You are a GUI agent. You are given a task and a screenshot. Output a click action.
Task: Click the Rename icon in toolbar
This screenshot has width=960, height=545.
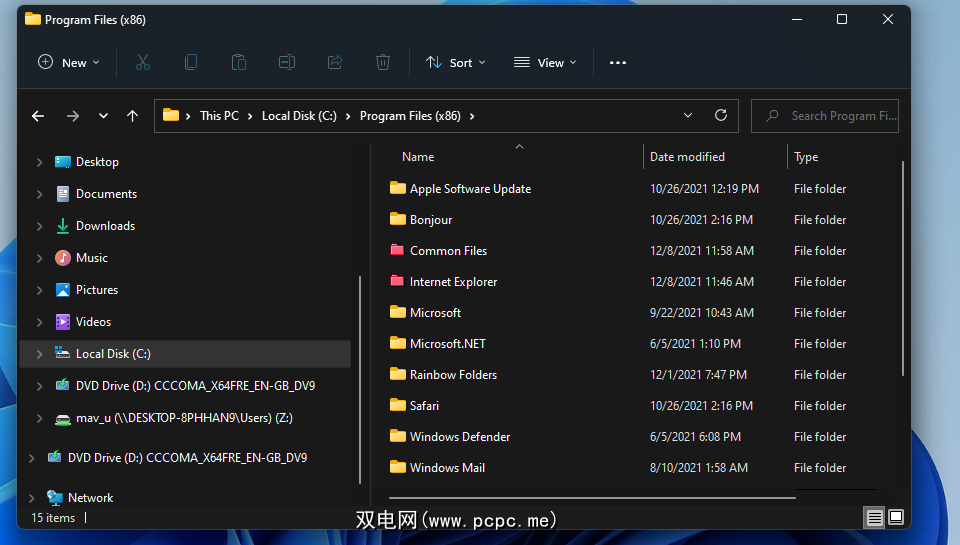[x=287, y=62]
